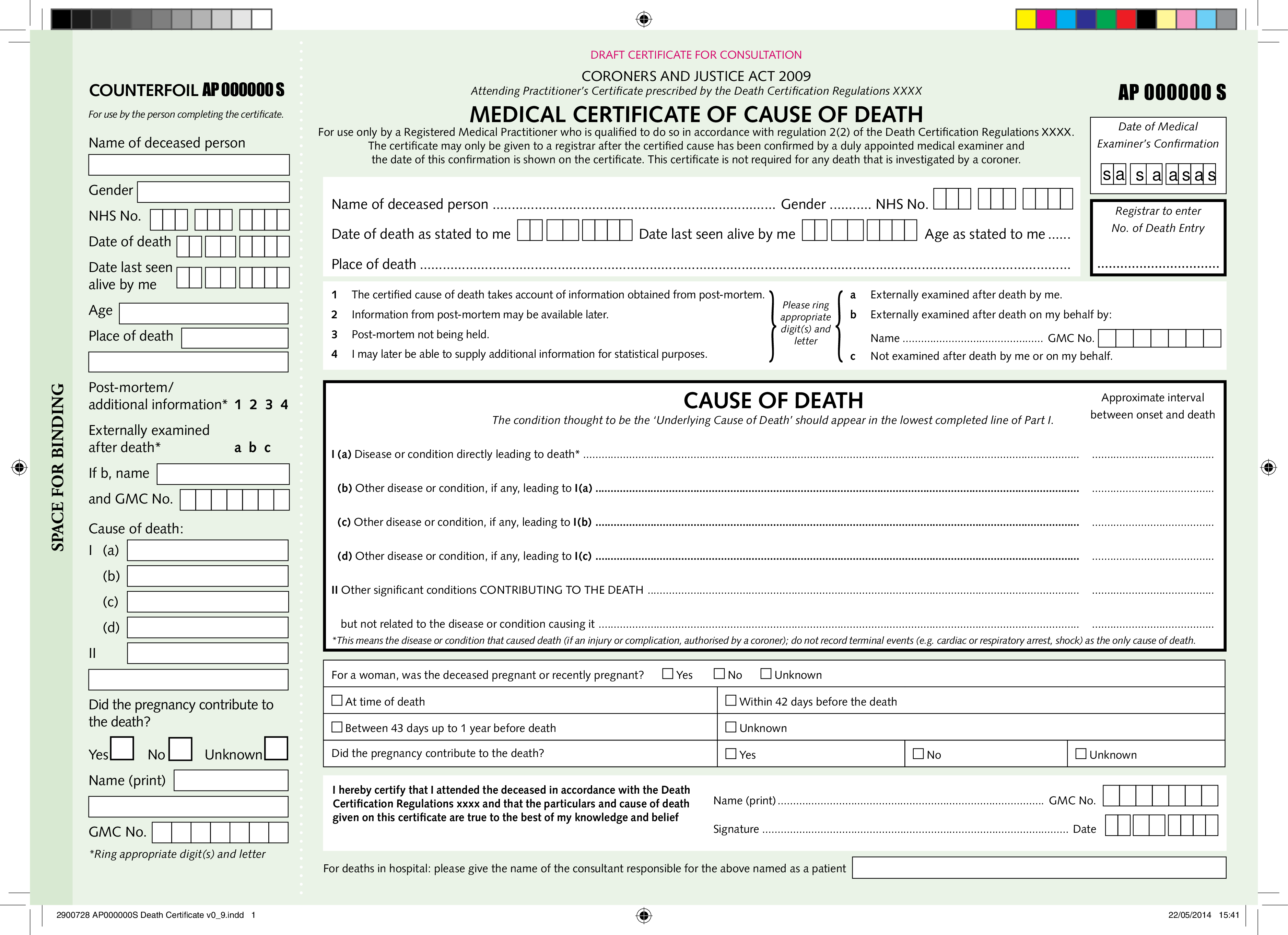Viewport: 1288px width, 935px height.
Task: Select the pink colour swatch
Action: pyautogui.click(x=1186, y=19)
